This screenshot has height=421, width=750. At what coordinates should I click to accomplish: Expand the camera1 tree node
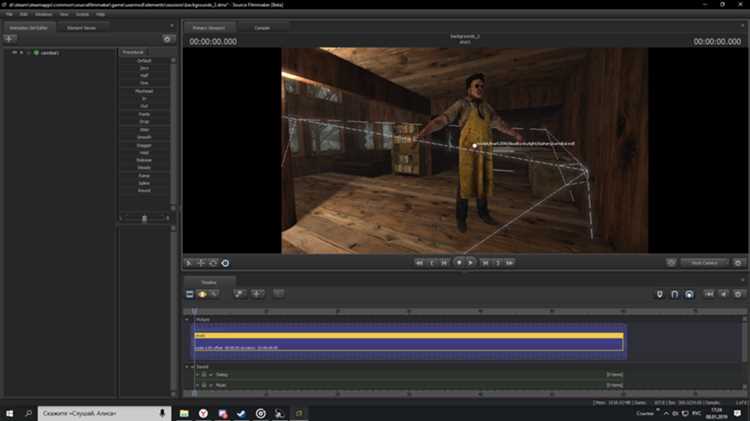click(x=29, y=53)
